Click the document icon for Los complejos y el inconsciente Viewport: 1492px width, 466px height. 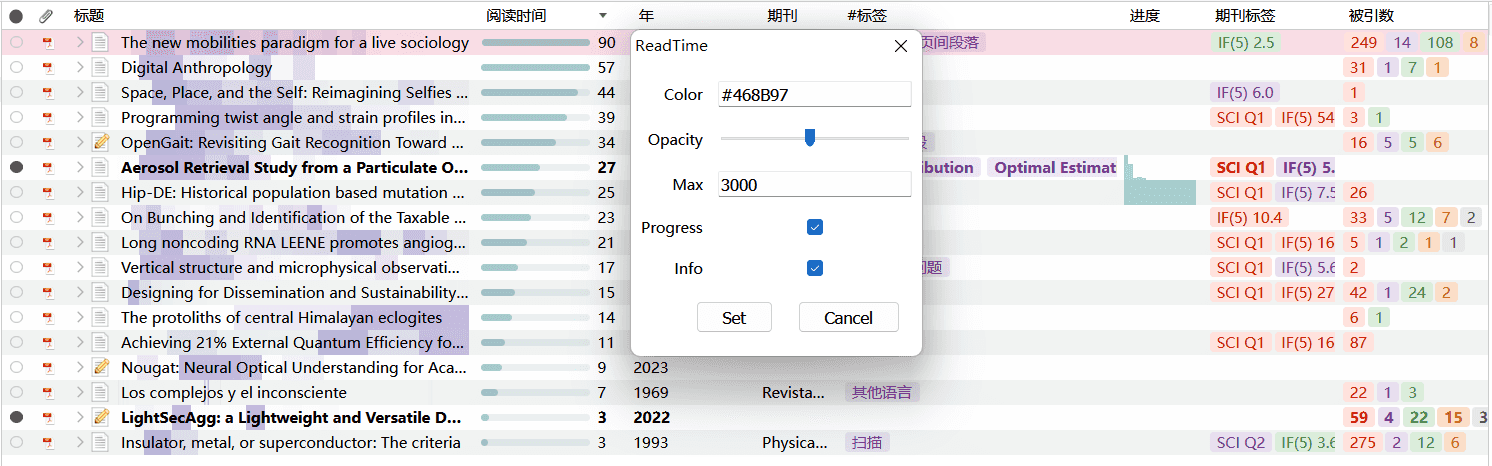[x=100, y=393]
